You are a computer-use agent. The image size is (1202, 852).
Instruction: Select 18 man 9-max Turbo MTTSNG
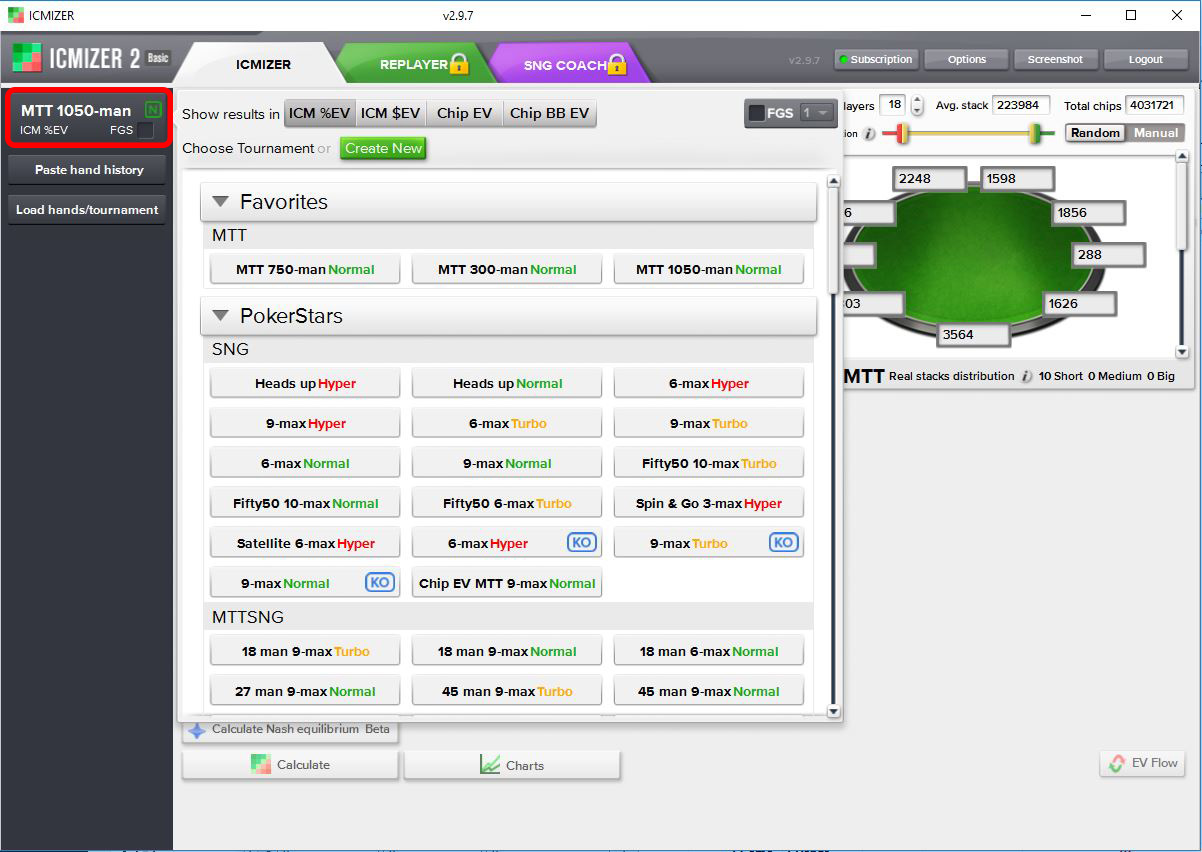click(305, 651)
